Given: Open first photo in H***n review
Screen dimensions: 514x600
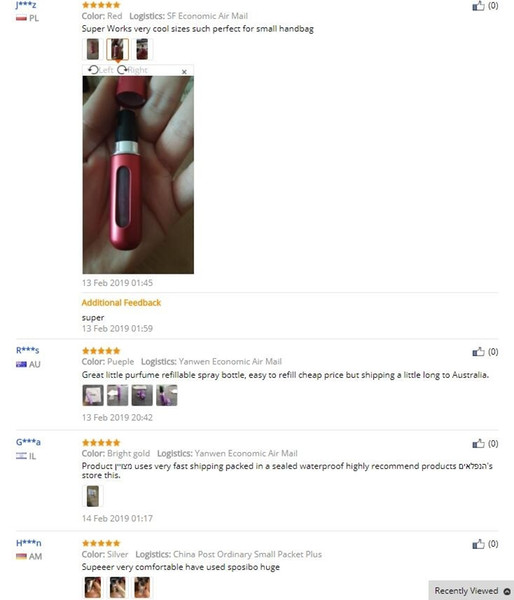Looking at the screenshot, I should 93,587.
